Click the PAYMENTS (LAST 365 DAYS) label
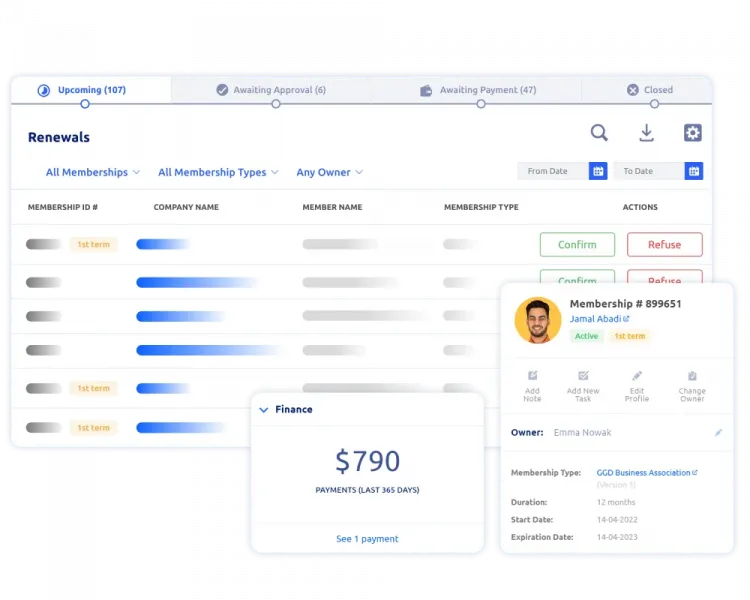Viewport: 750px width, 600px height. click(367, 490)
